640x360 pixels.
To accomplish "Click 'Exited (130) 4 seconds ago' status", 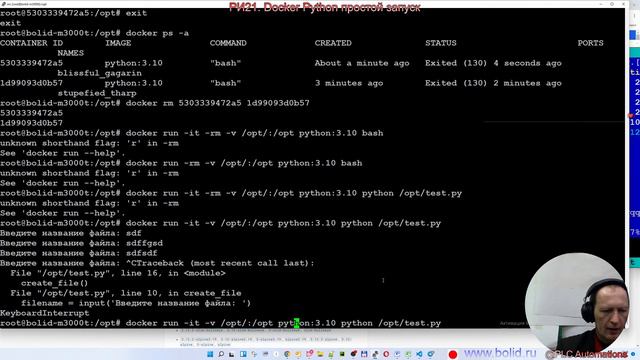I will point(493,63).
